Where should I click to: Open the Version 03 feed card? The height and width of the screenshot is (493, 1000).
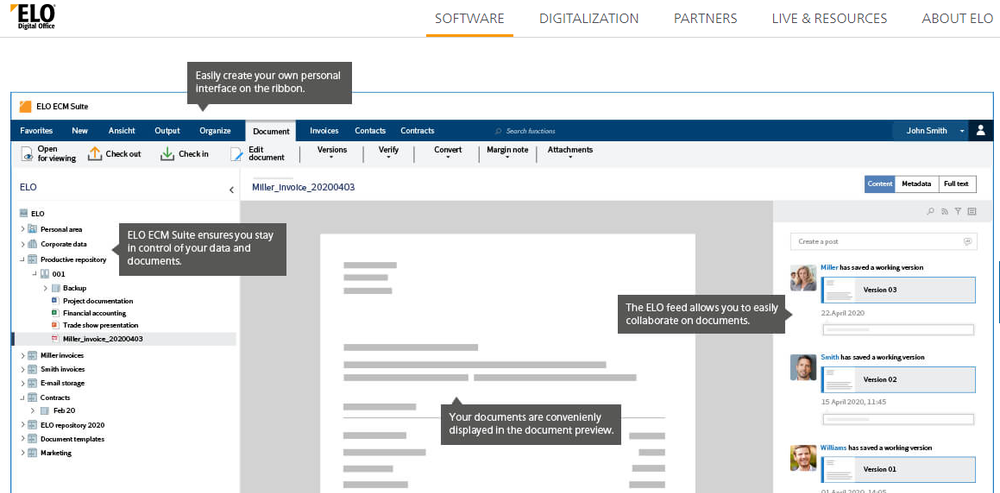(899, 290)
